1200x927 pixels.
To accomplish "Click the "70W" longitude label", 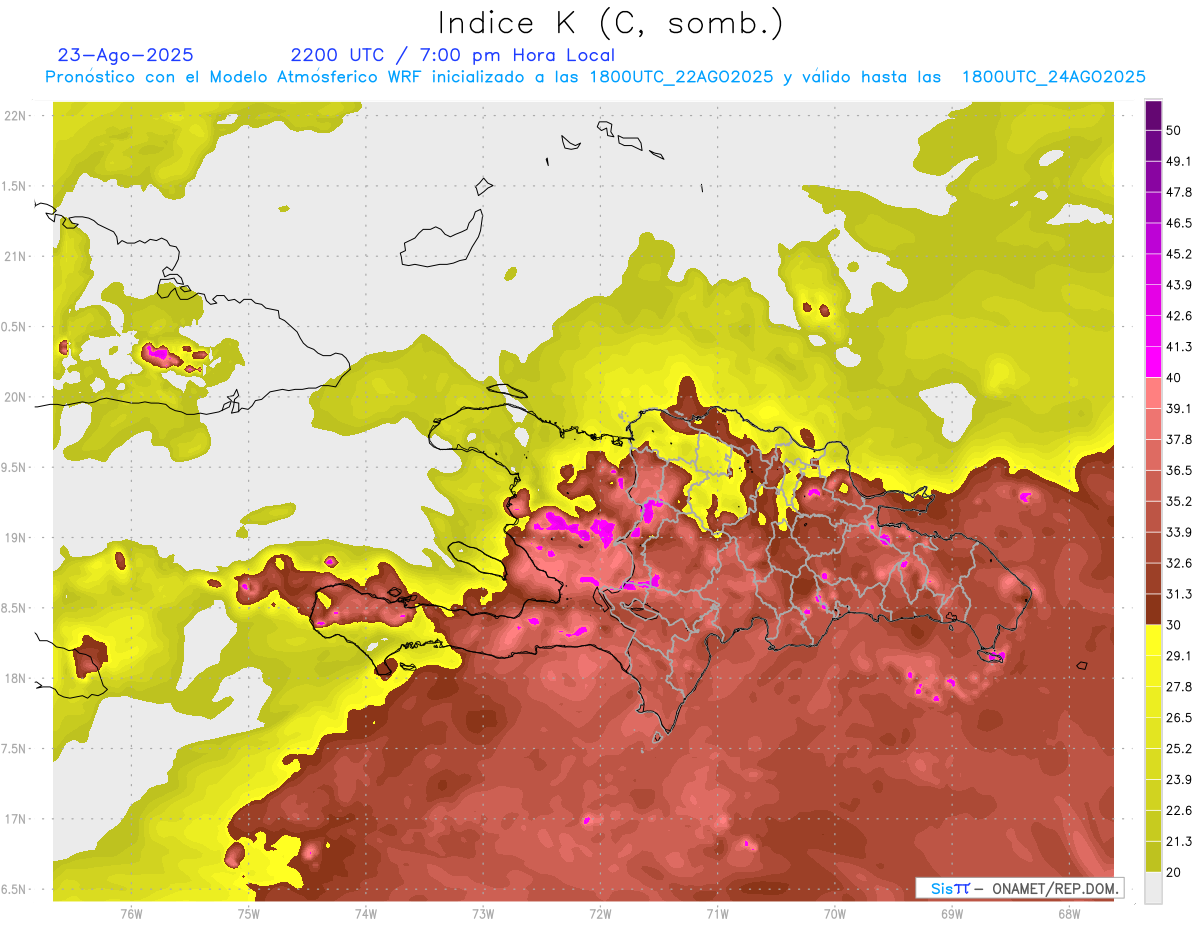I will tap(835, 913).
